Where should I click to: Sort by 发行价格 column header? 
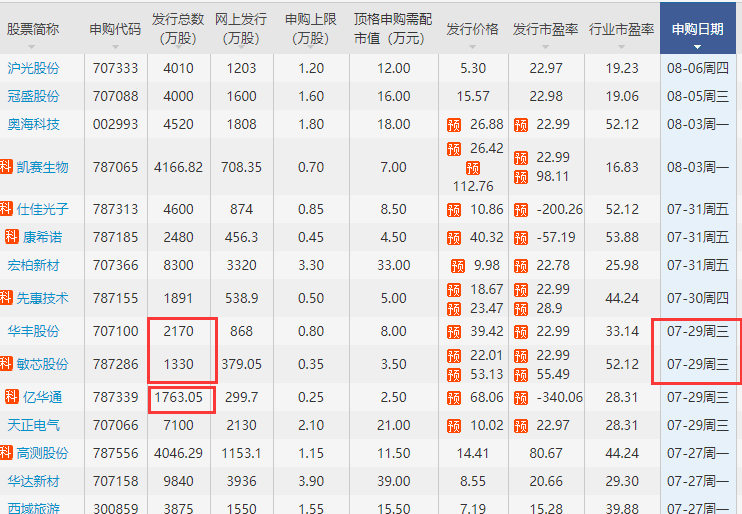[x=472, y=29]
